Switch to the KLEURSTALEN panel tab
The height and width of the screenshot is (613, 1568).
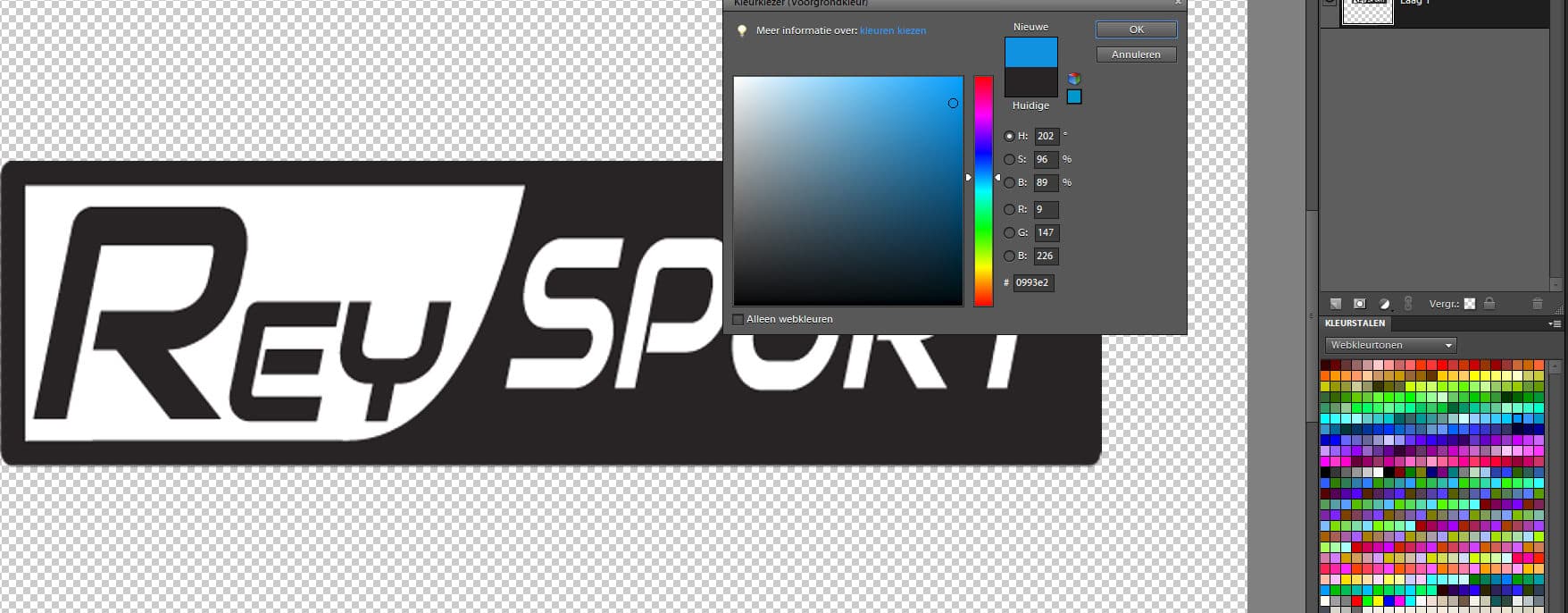1355,323
